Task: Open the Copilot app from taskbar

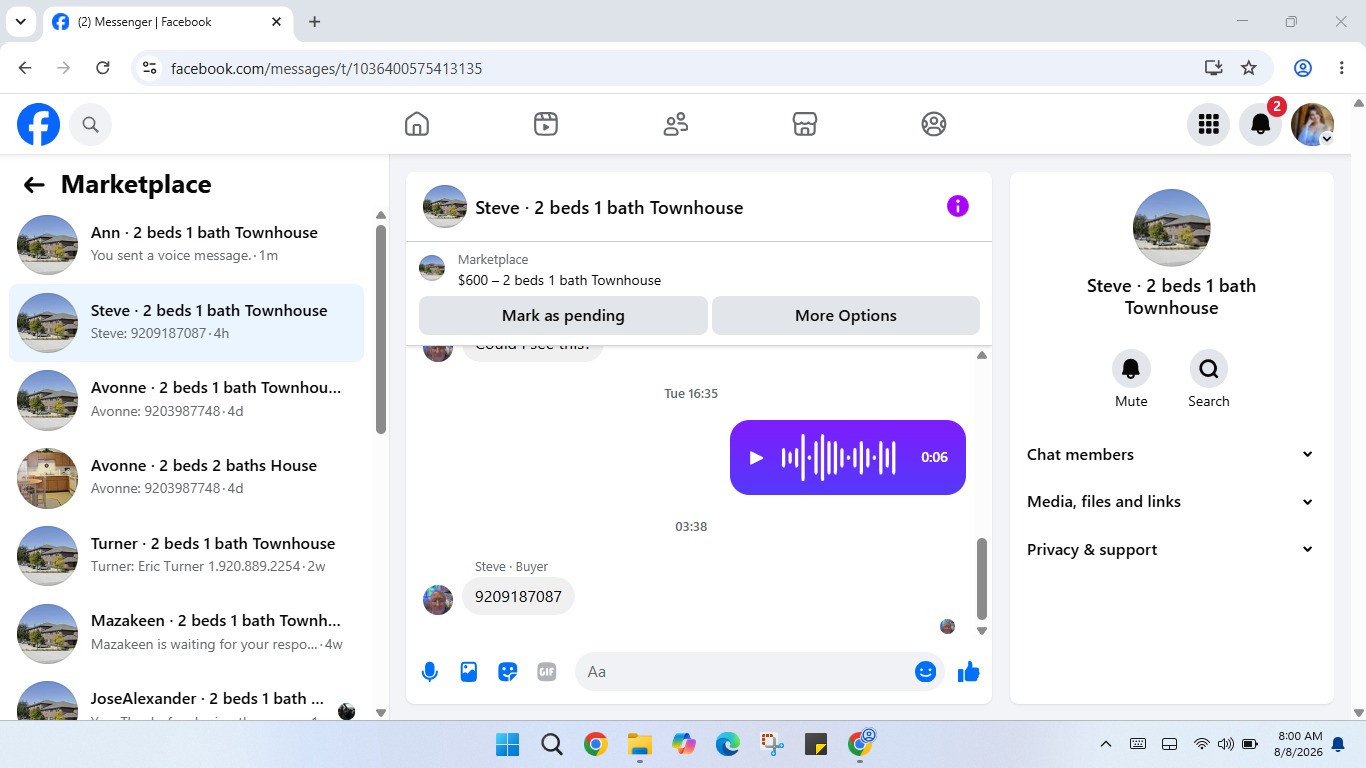Action: coord(683,744)
